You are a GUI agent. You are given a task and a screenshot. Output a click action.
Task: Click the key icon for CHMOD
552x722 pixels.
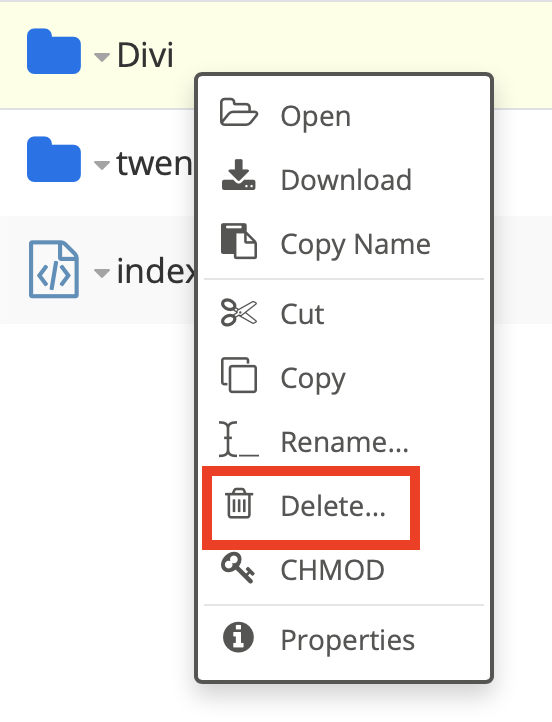pos(238,568)
